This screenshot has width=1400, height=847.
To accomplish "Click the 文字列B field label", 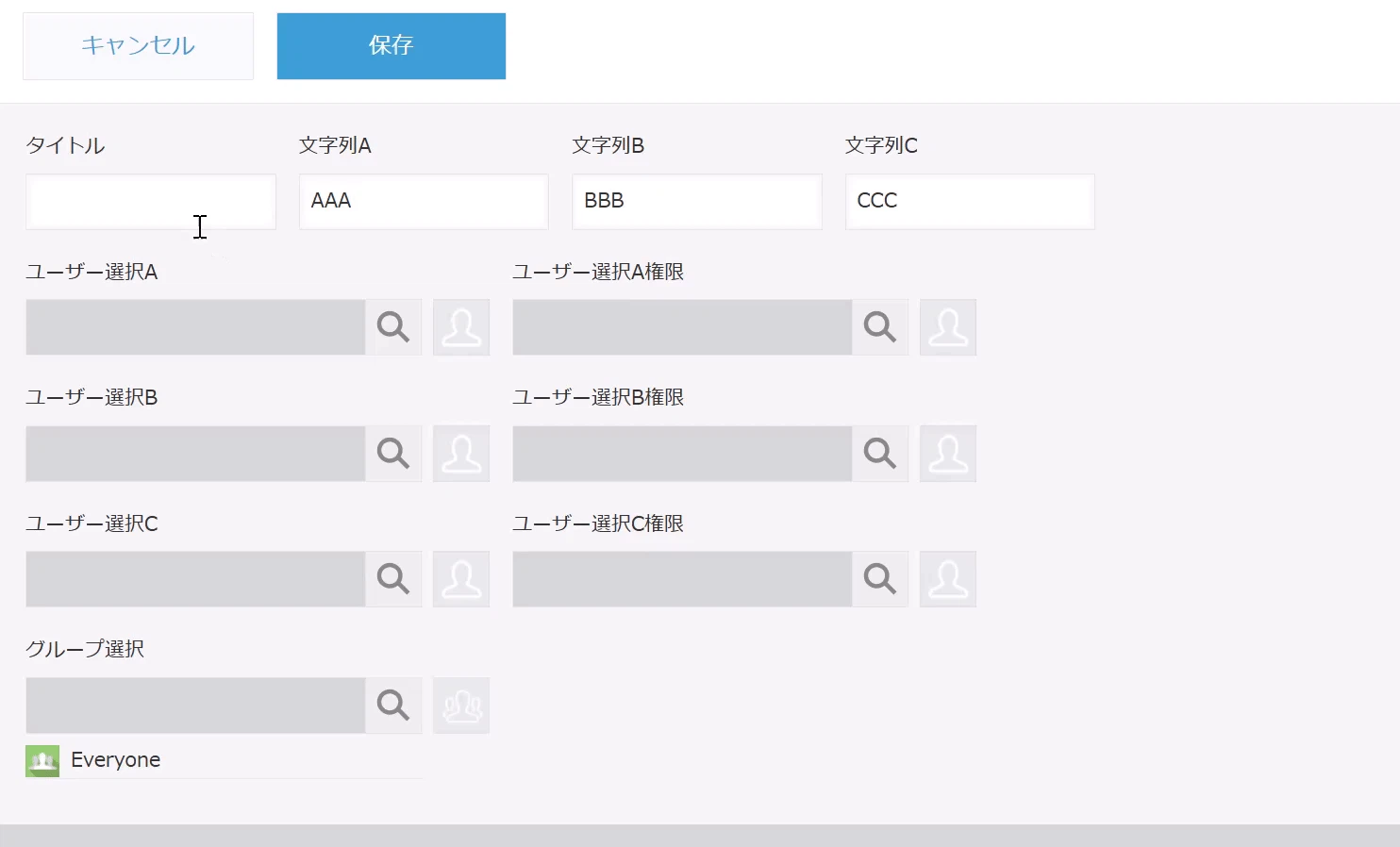I will (608, 145).
